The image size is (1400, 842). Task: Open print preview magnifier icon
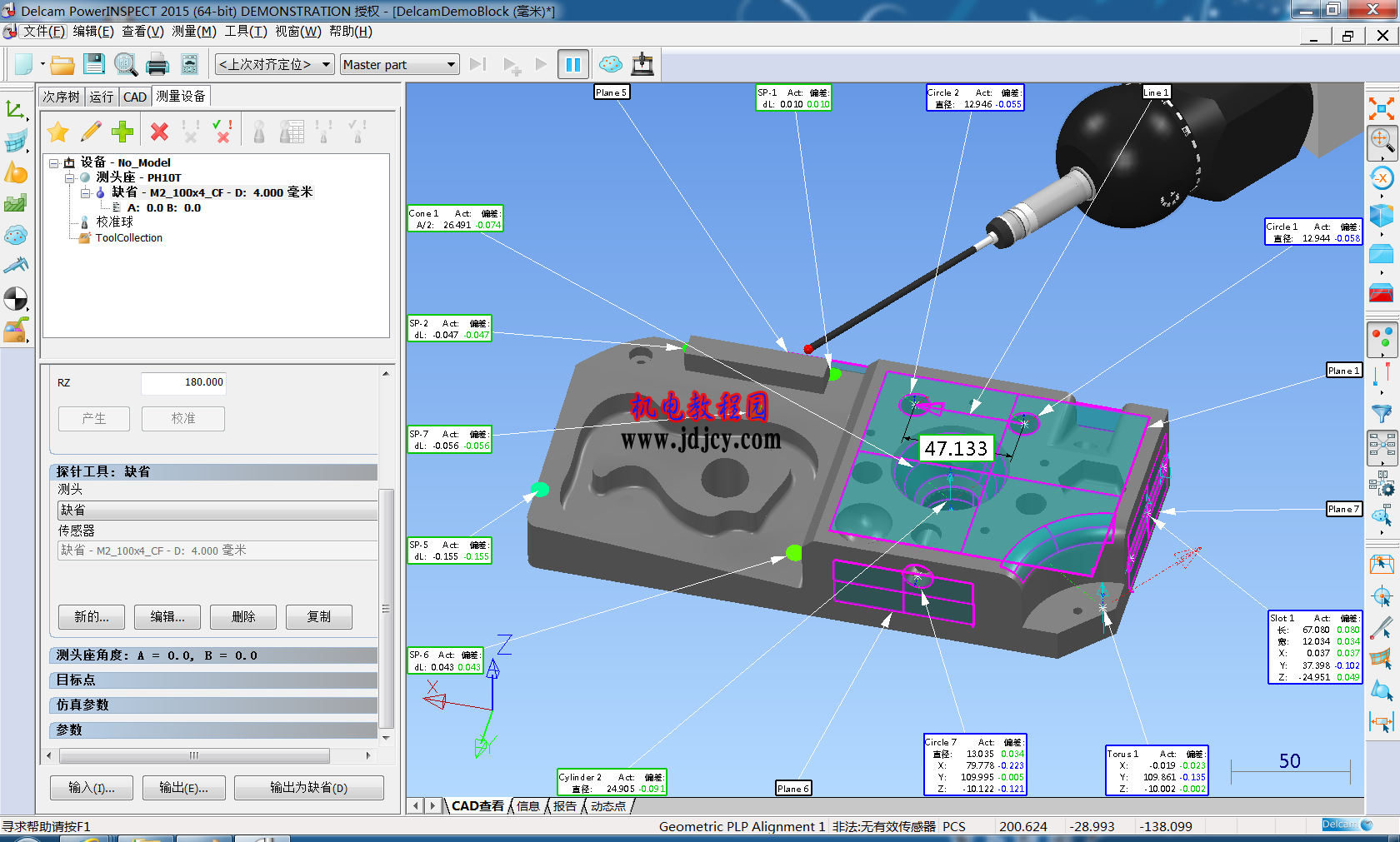click(x=126, y=64)
